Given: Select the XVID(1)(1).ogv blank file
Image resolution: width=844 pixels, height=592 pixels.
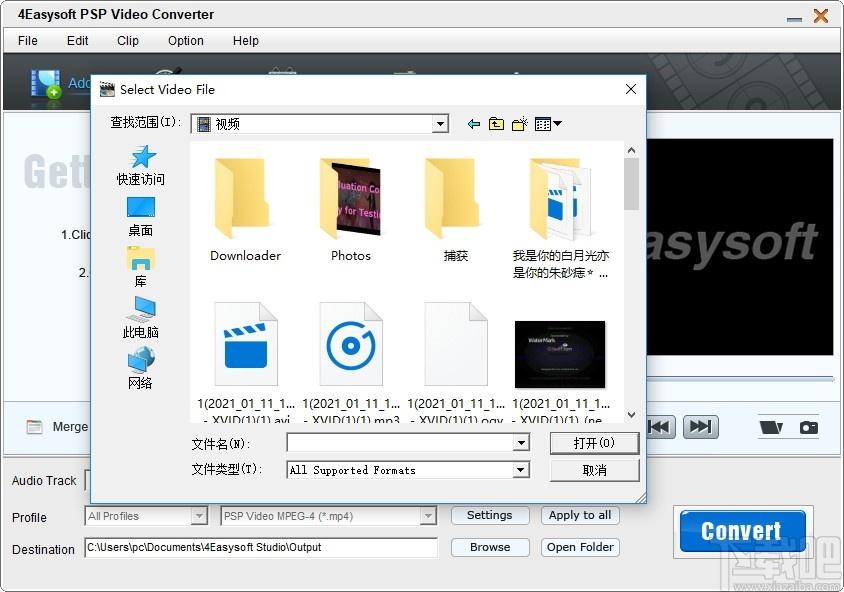Looking at the screenshot, I should click(456, 362).
